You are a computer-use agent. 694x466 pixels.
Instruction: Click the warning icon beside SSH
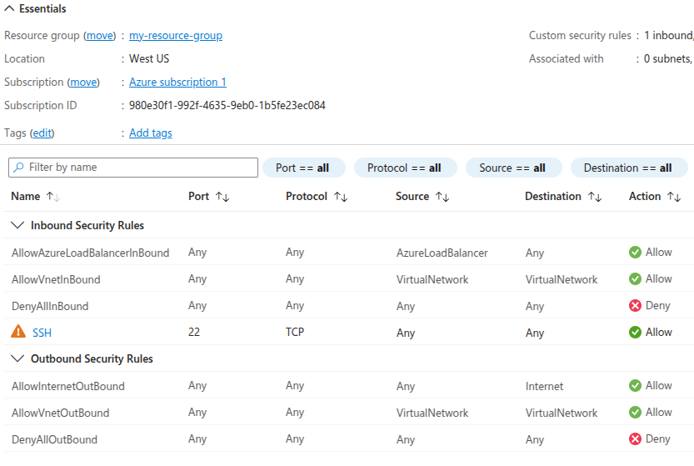[x=18, y=331]
